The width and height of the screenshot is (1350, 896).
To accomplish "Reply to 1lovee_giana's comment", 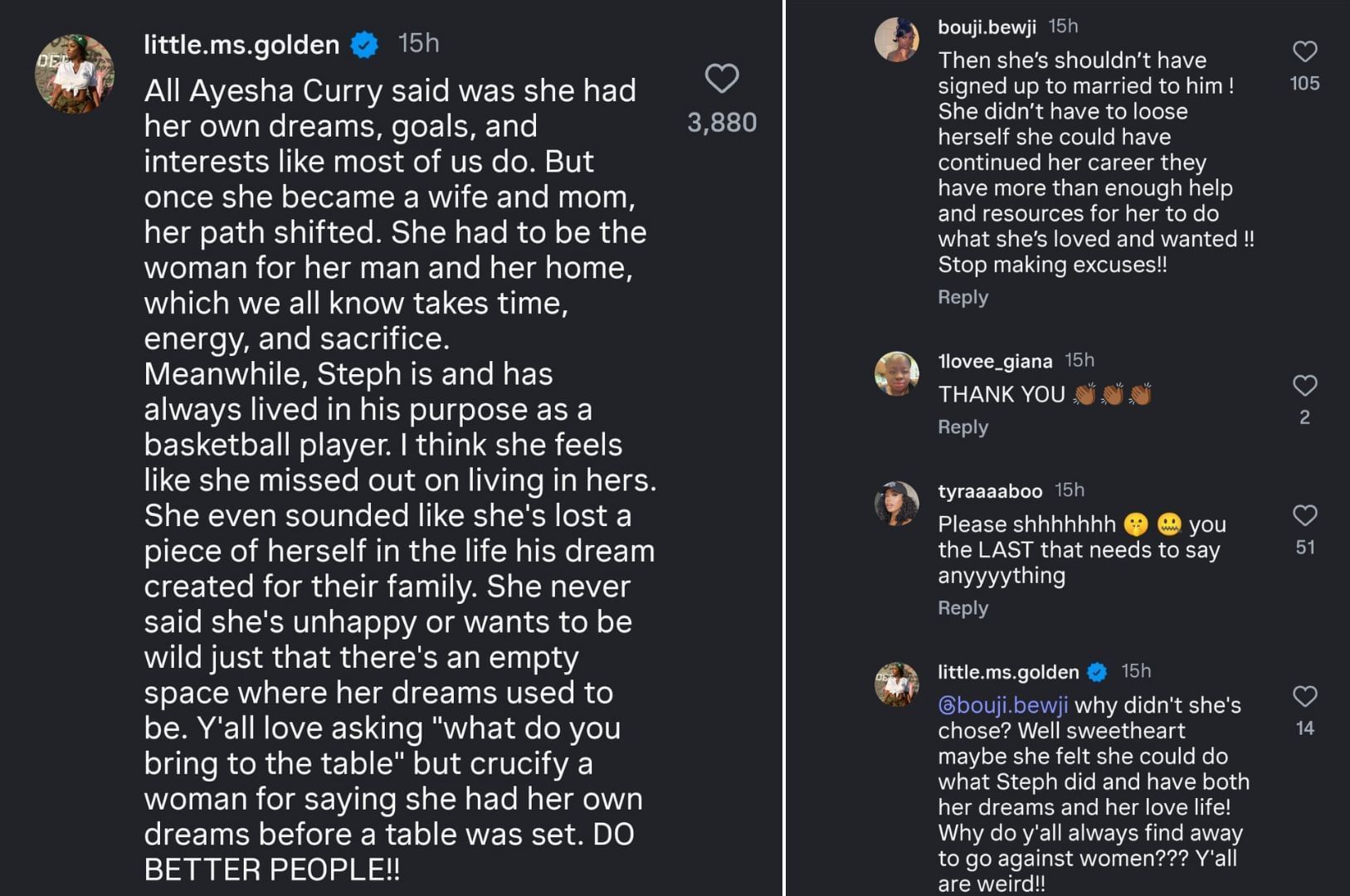I will click(x=963, y=427).
